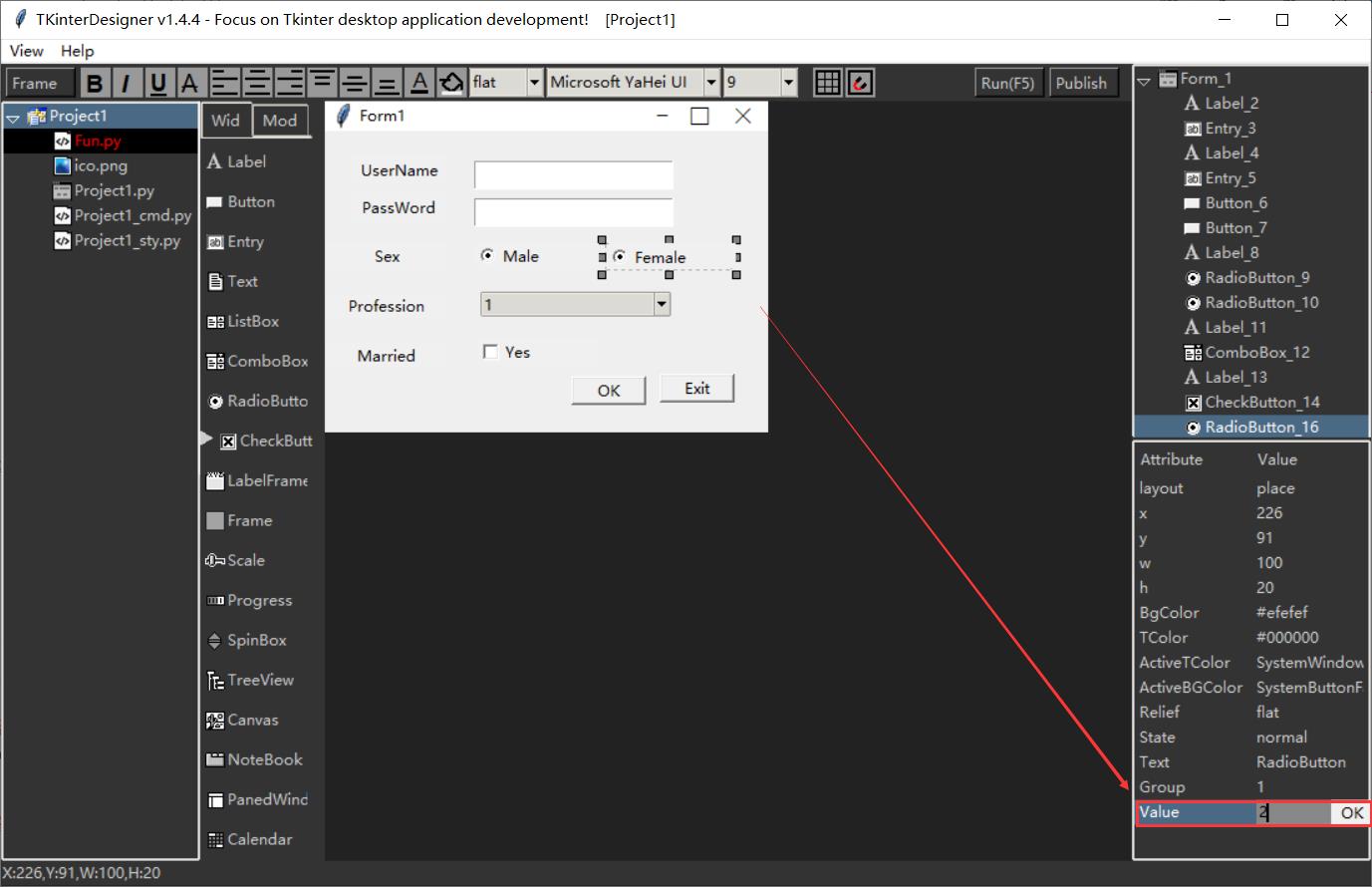Align selected widgets to the left
This screenshot has height=887, width=1372.
pyautogui.click(x=225, y=83)
